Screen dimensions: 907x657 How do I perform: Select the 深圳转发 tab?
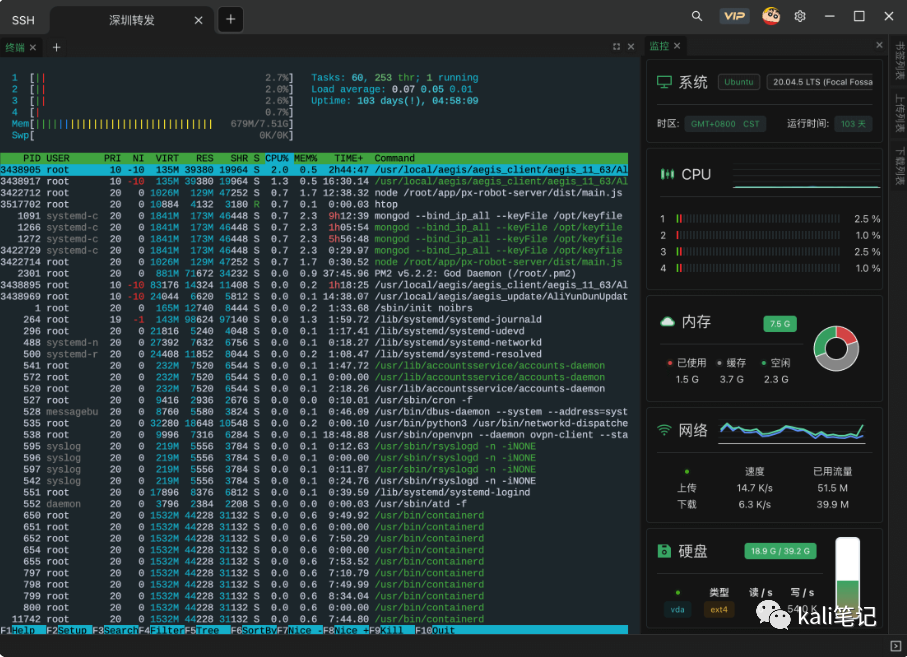(x=132, y=20)
